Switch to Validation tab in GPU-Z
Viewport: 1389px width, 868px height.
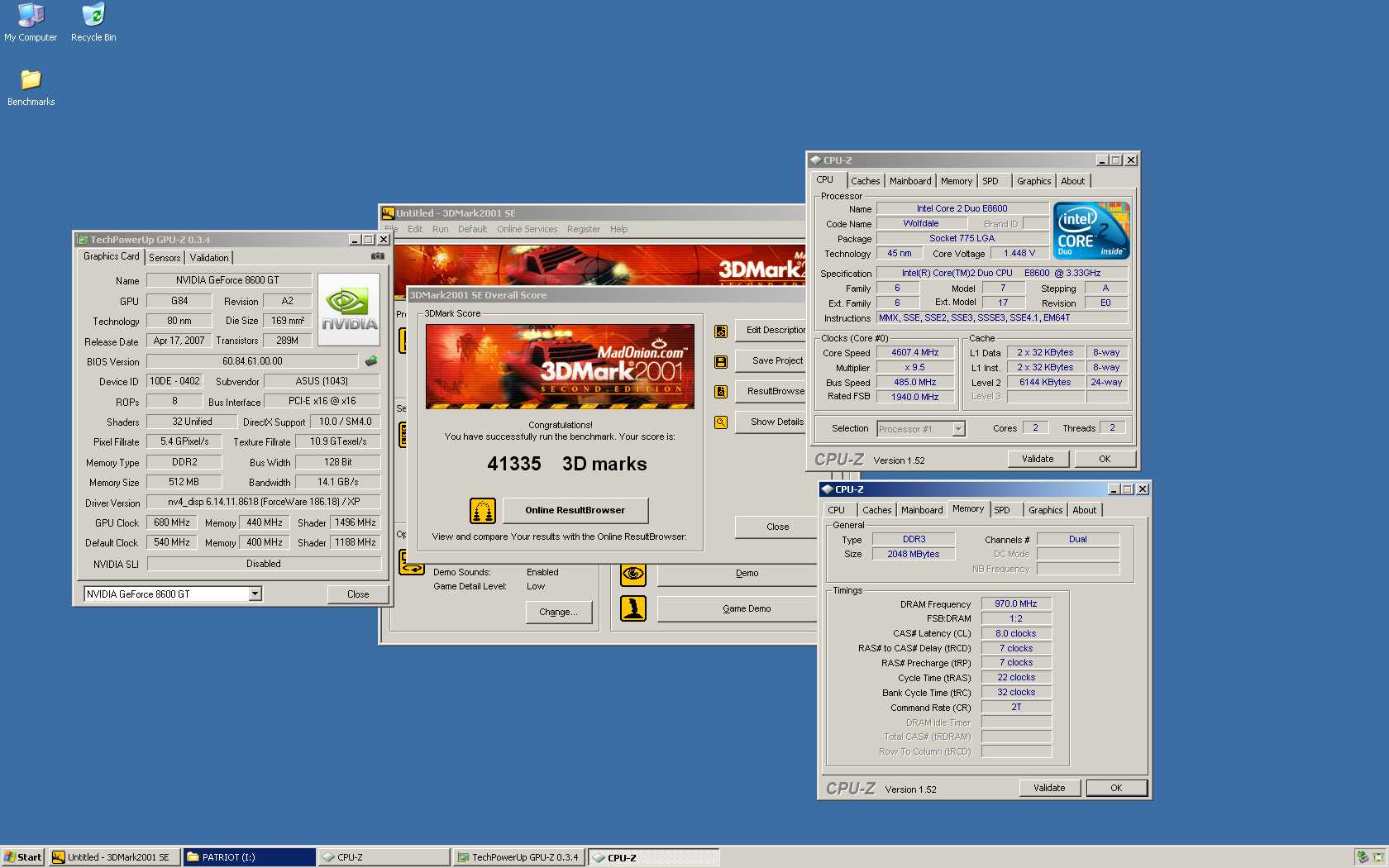(x=209, y=258)
